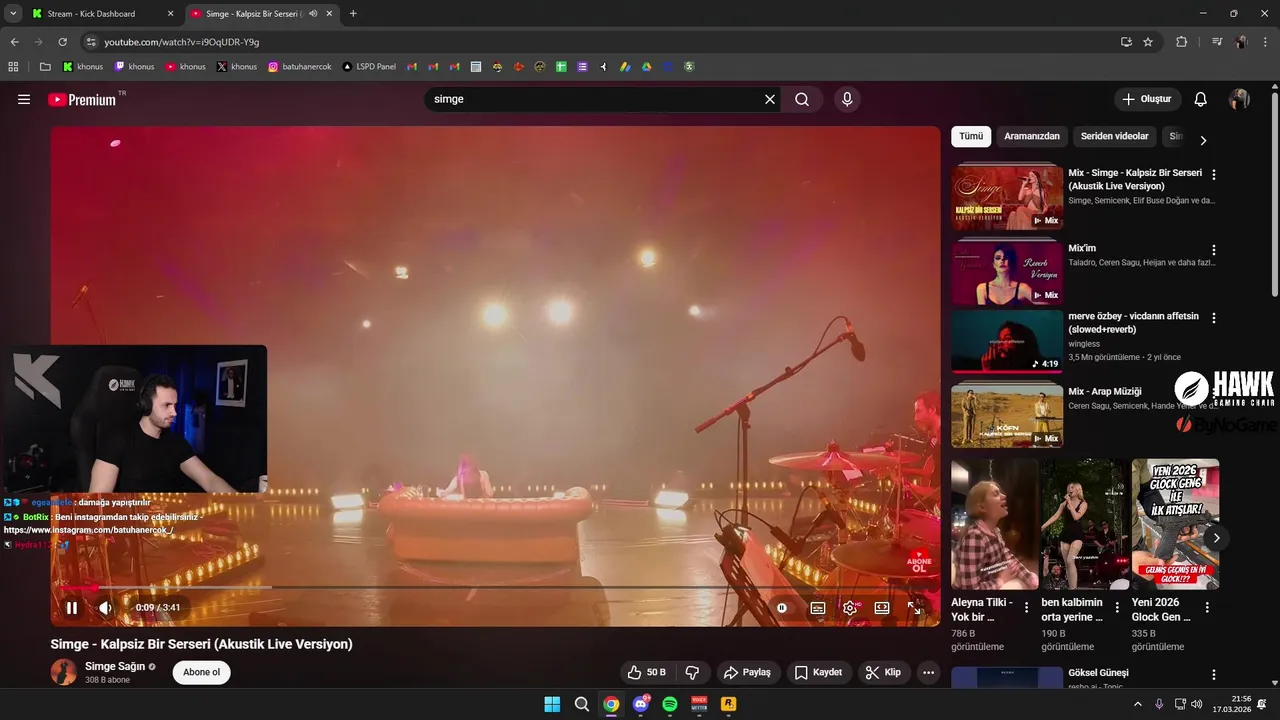The image size is (1280, 720).
Task: Open options for Mix - Simge Kalpsiz Bir Serseri
Action: click(1214, 174)
